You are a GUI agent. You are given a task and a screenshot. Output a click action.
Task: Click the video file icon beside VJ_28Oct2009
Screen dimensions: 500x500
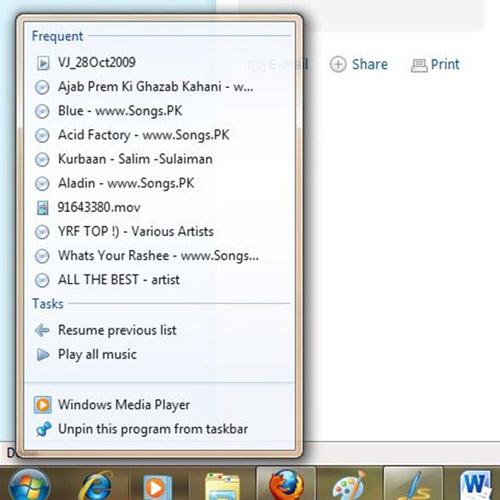(x=43, y=63)
